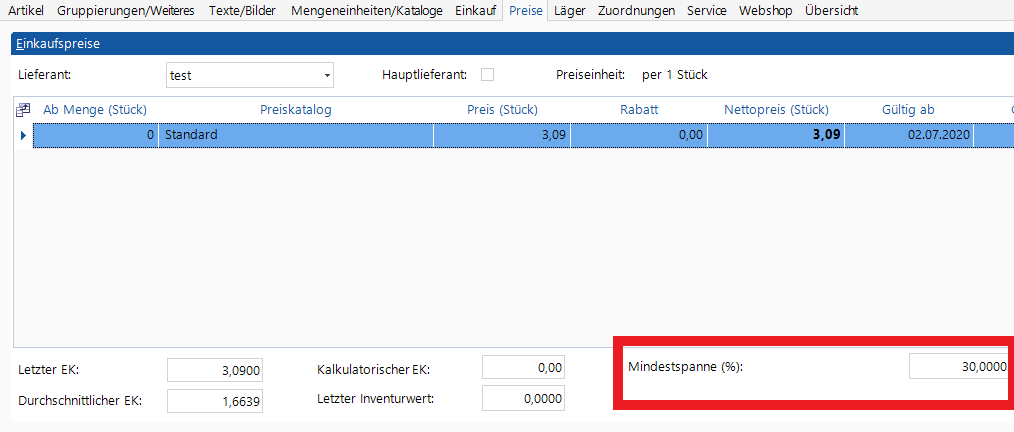Open the Zuordnungen tab
Image resolution: width=1014 pixels, height=432 pixels.
click(x=636, y=11)
